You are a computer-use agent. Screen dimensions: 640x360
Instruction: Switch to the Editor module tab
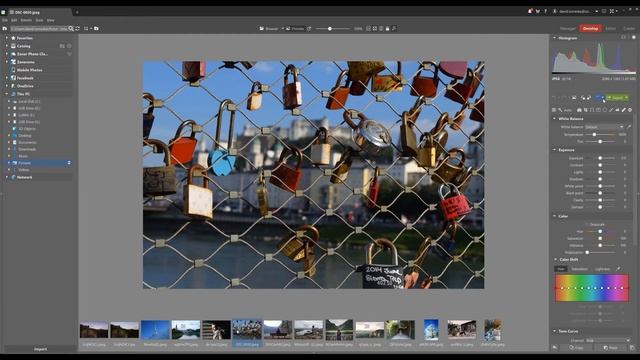(x=611, y=29)
